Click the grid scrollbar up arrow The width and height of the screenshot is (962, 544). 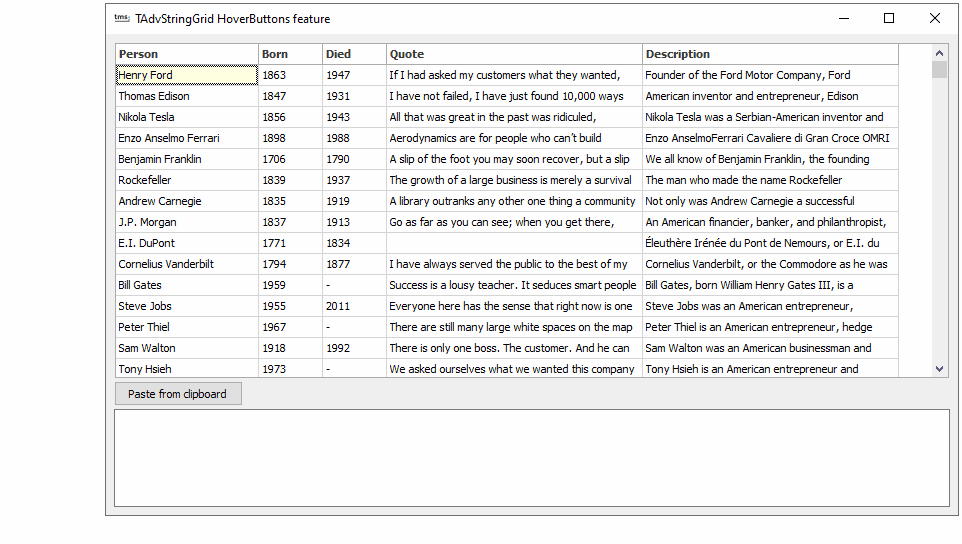coord(939,53)
